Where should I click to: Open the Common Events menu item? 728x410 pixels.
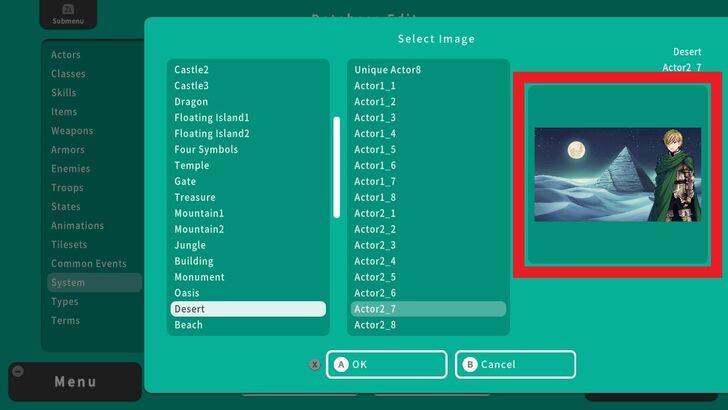[89, 264]
